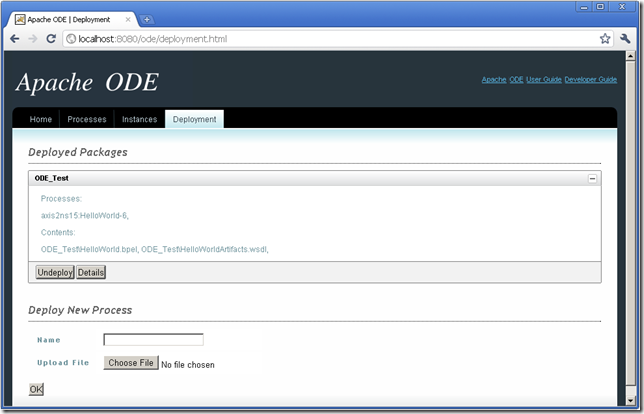Image resolution: width=644 pixels, height=414 pixels.
Task: Click the axis2ns15:HelloWorld-6 process entry
Action: (85, 215)
